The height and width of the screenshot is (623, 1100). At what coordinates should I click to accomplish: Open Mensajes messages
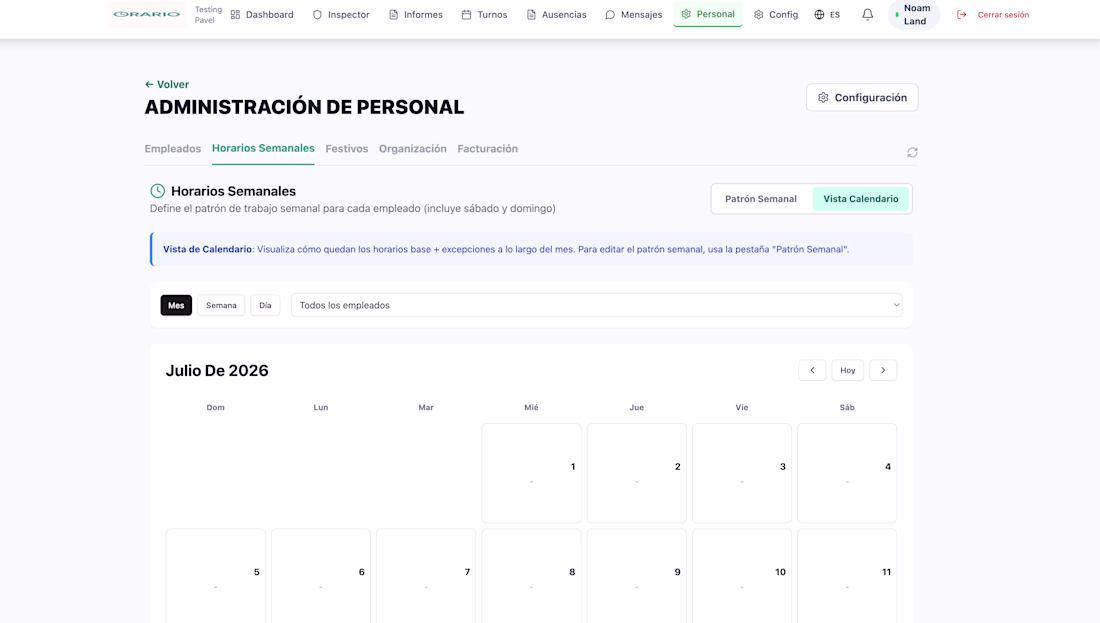633,15
